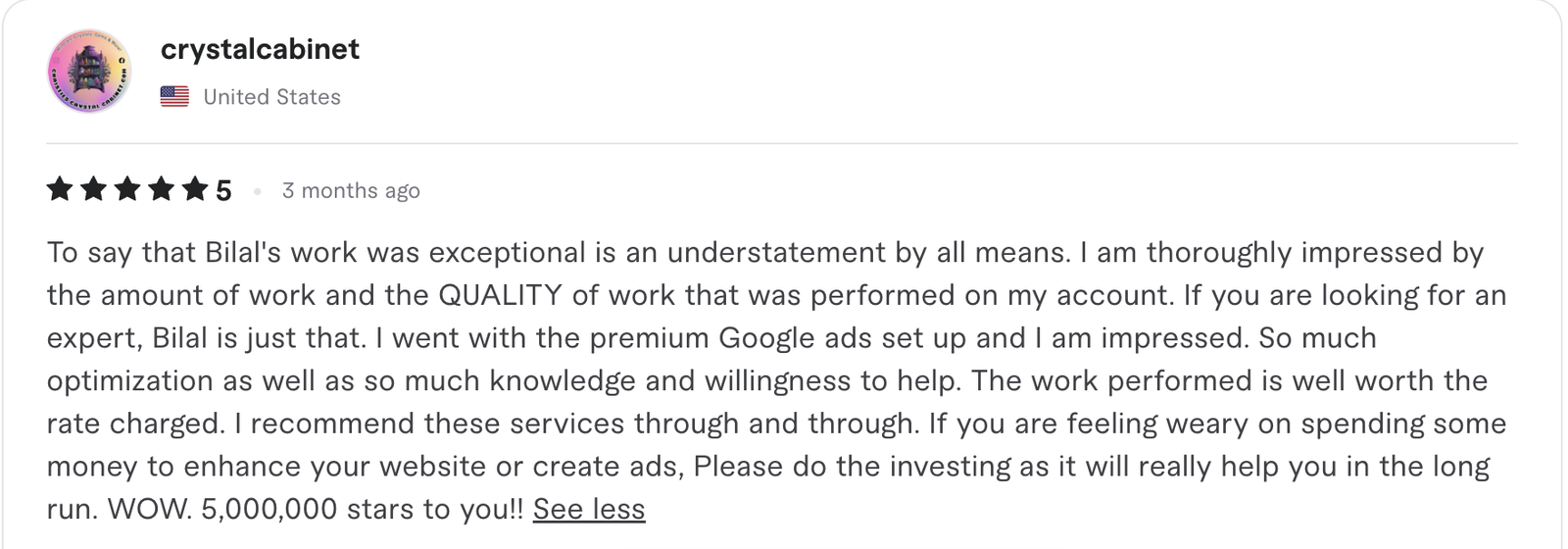
Task: Click the United States flag icon
Action: 174,96
